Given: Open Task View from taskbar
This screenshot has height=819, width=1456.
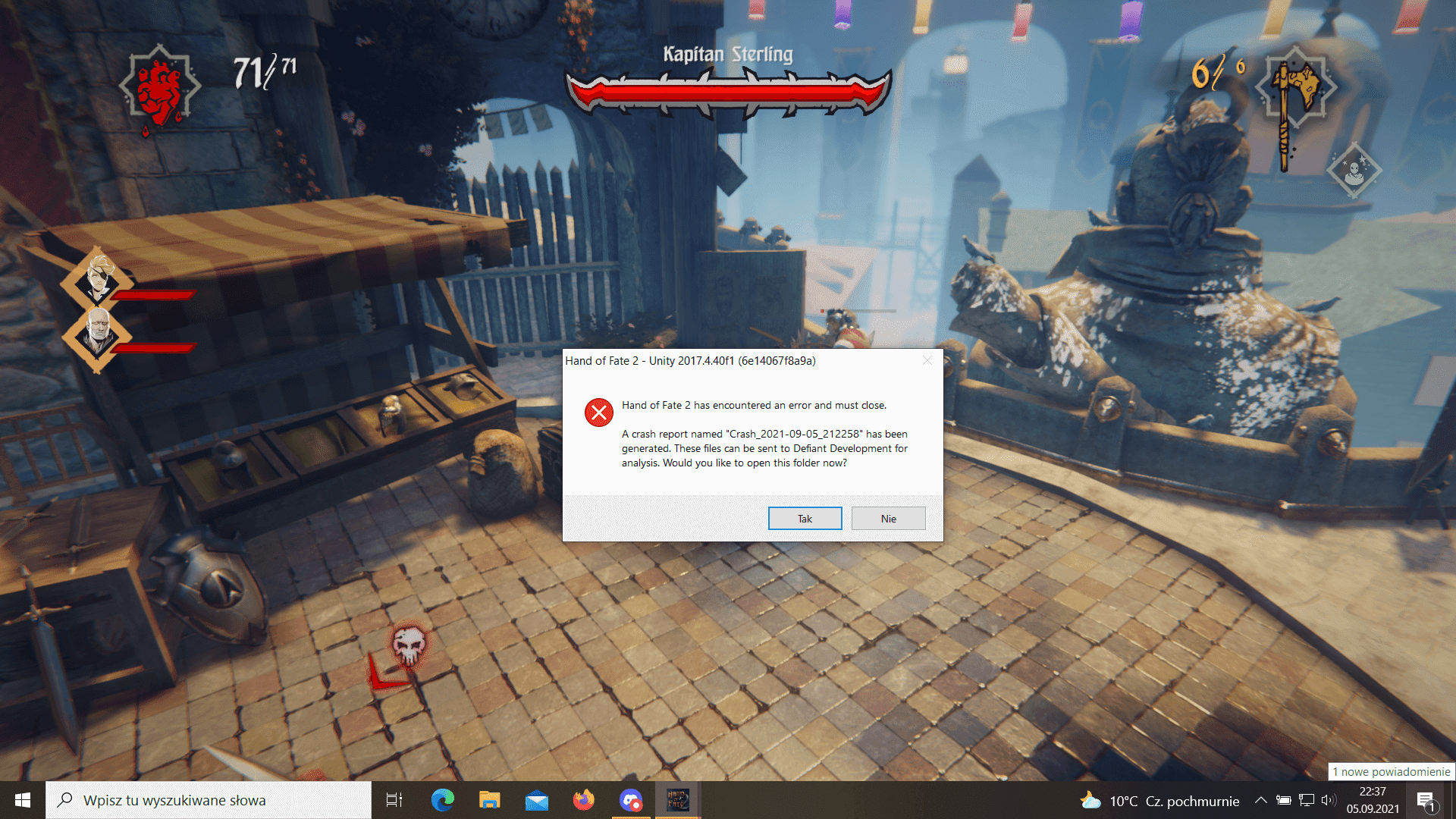Looking at the screenshot, I should pyautogui.click(x=394, y=800).
